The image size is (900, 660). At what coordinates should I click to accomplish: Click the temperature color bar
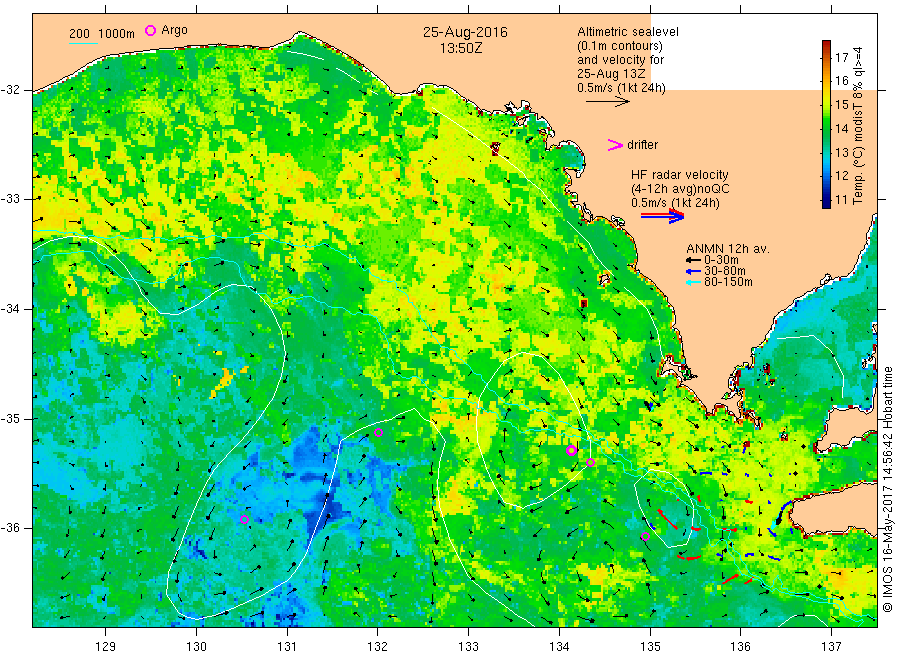pos(826,124)
